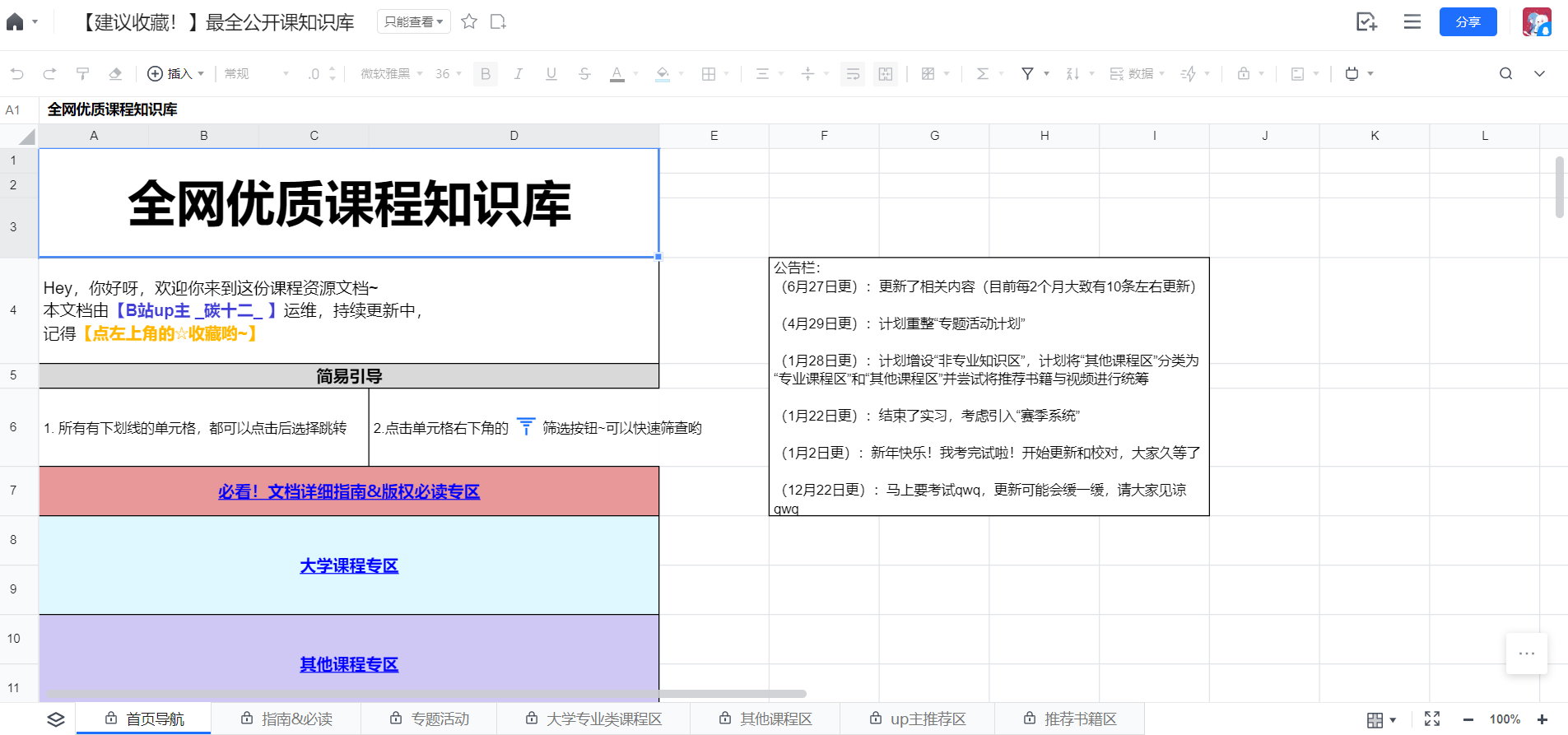Open the up主推荐区 sheet tab
The width and height of the screenshot is (1568, 735).
point(917,719)
